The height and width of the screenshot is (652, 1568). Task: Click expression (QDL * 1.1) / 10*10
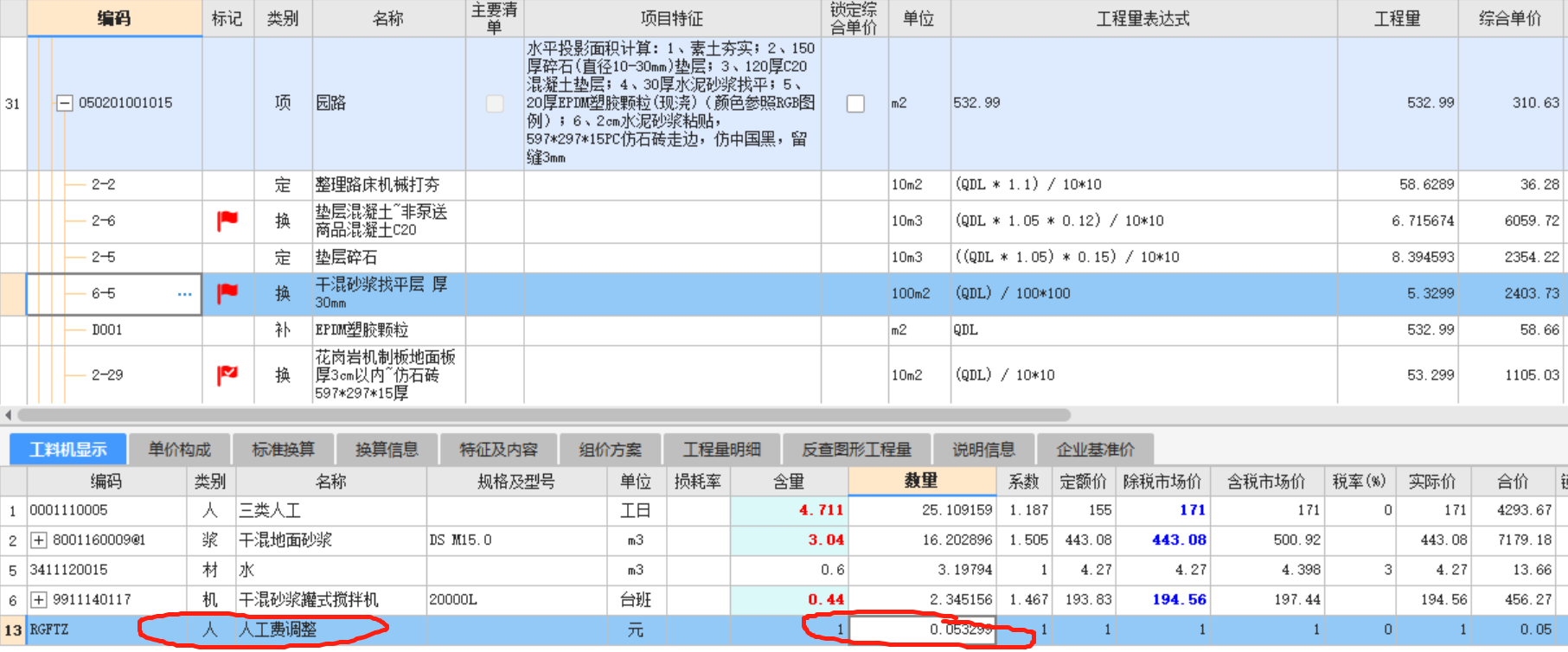(1027, 185)
